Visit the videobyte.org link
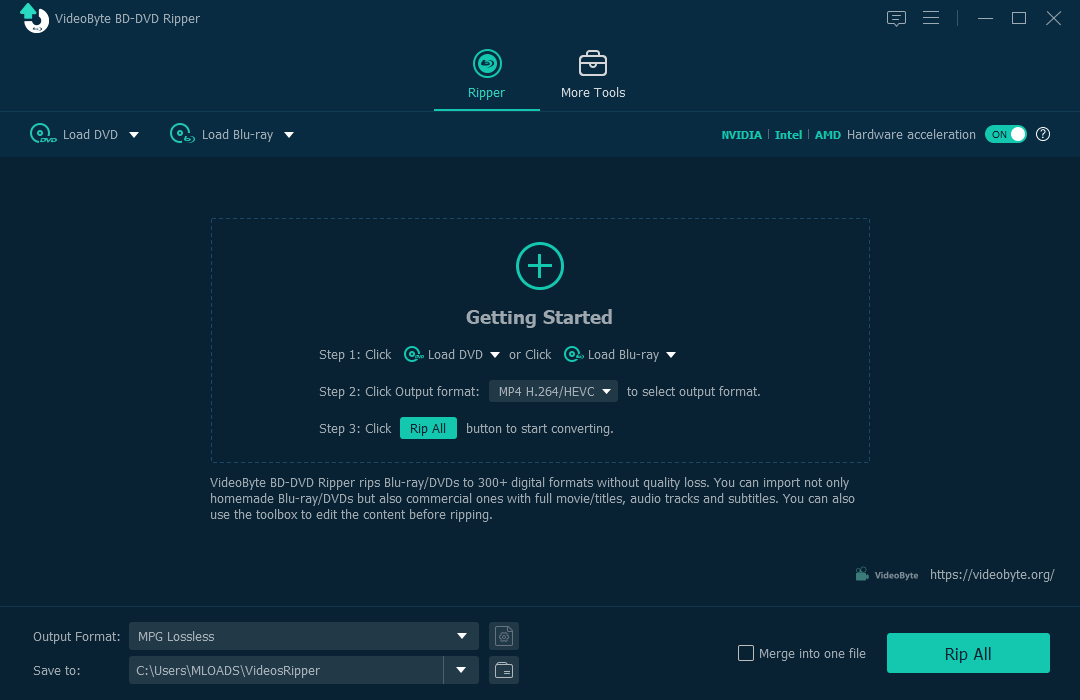 click(992, 575)
